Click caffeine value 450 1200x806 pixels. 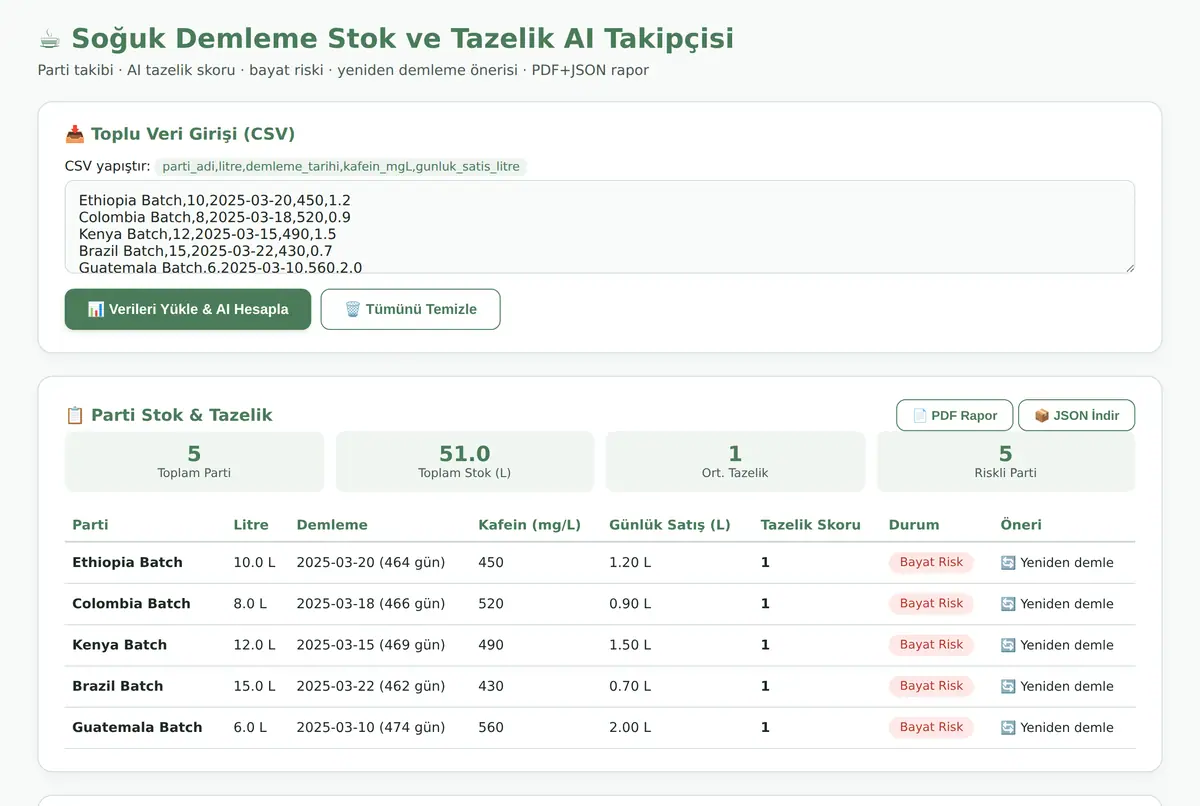pyautogui.click(x=491, y=562)
